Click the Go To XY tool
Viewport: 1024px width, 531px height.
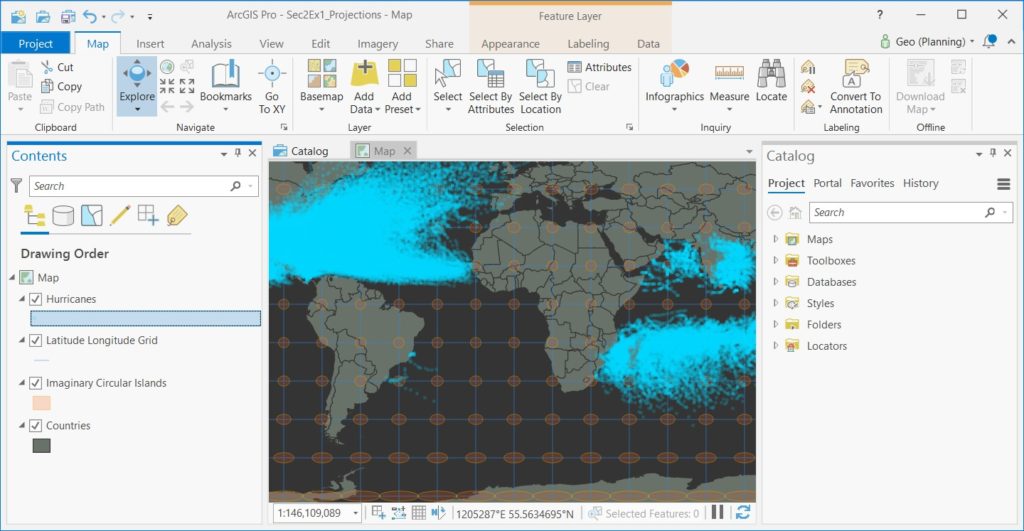pos(272,86)
